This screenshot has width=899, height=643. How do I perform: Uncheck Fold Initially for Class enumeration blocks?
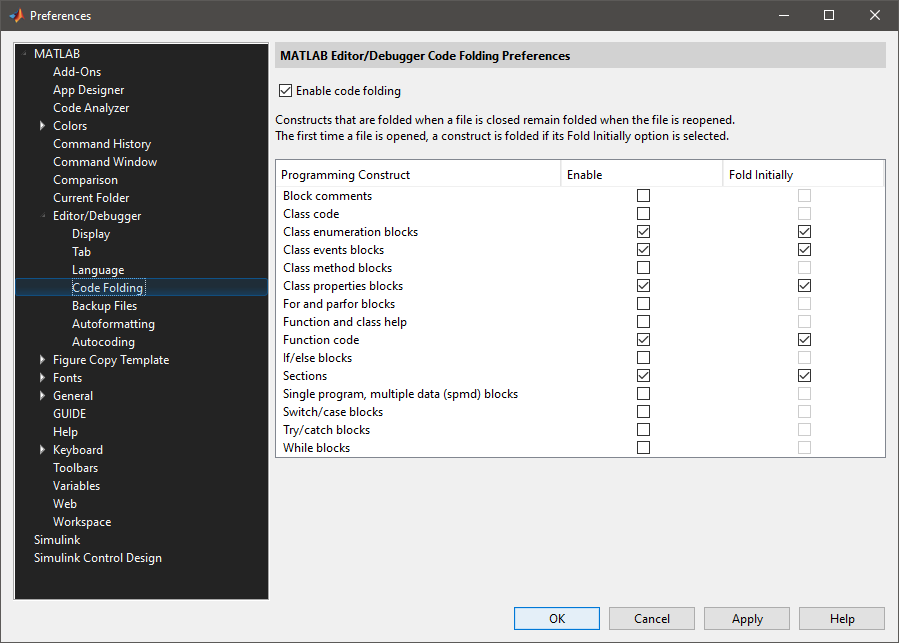804,232
